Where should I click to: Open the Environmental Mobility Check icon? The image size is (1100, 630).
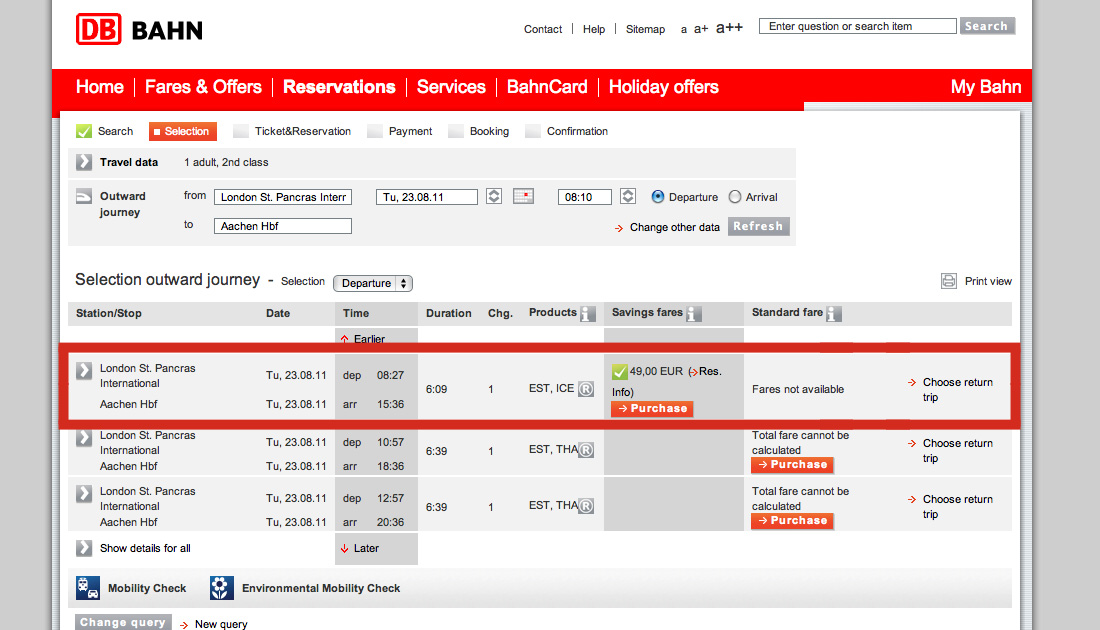point(222,588)
